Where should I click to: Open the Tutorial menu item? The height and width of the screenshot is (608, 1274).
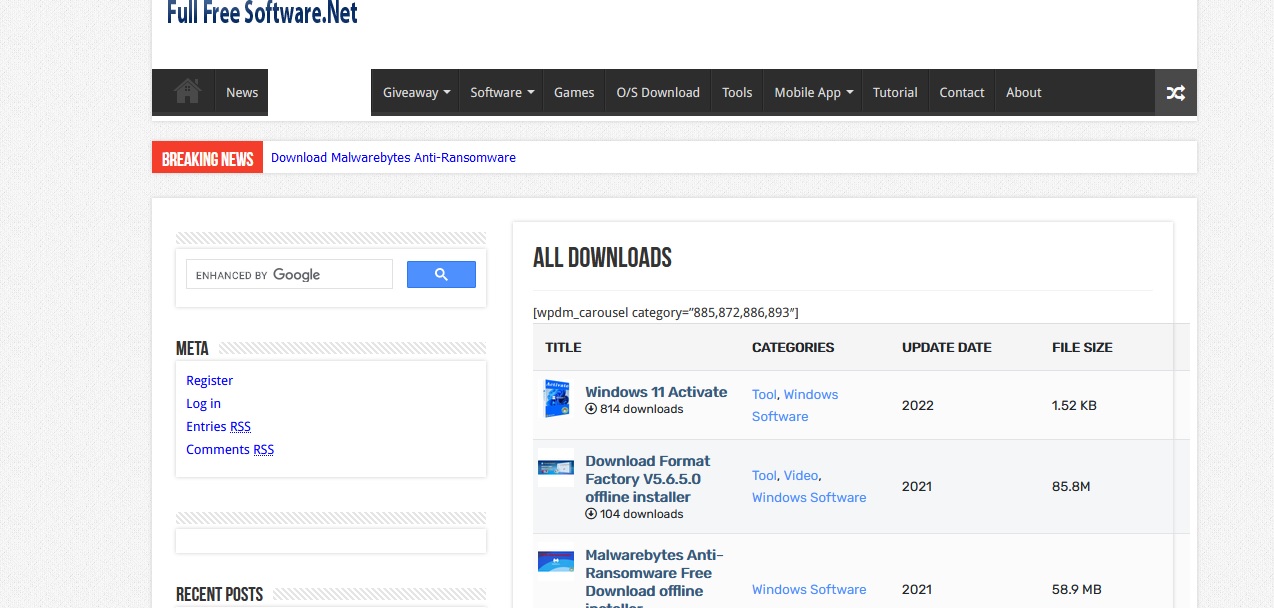[895, 92]
